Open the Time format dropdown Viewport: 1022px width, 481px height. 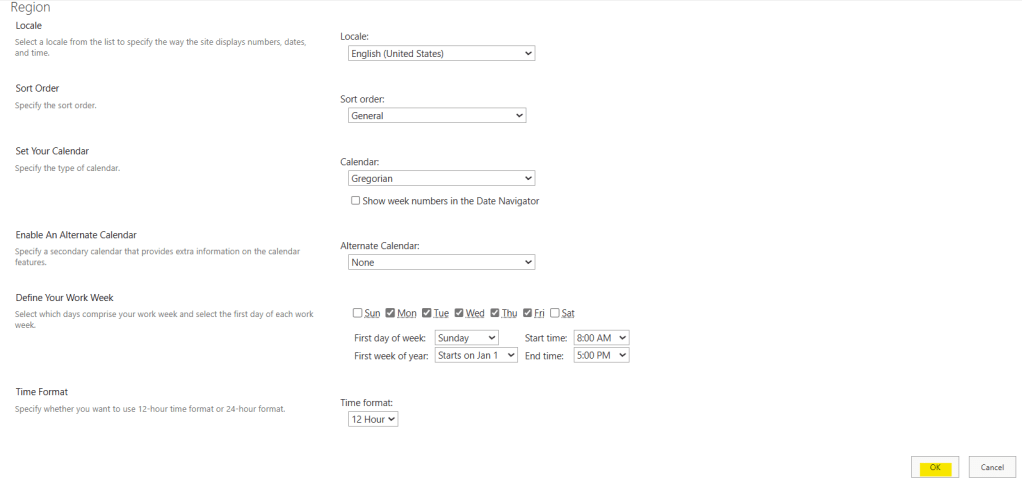[372, 419]
